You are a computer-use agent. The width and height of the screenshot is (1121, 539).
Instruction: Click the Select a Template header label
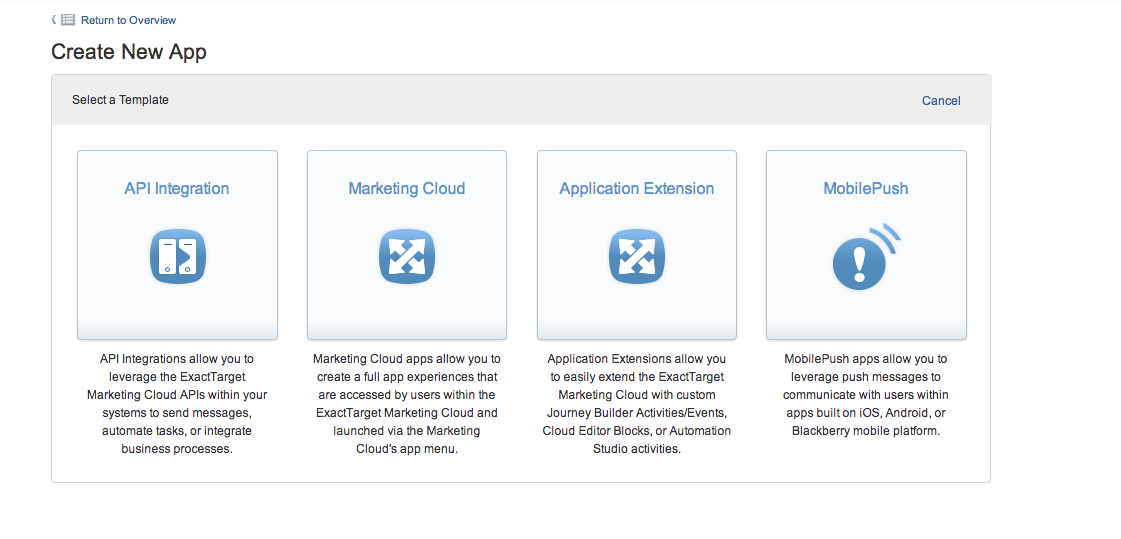pyautogui.click(x=120, y=100)
